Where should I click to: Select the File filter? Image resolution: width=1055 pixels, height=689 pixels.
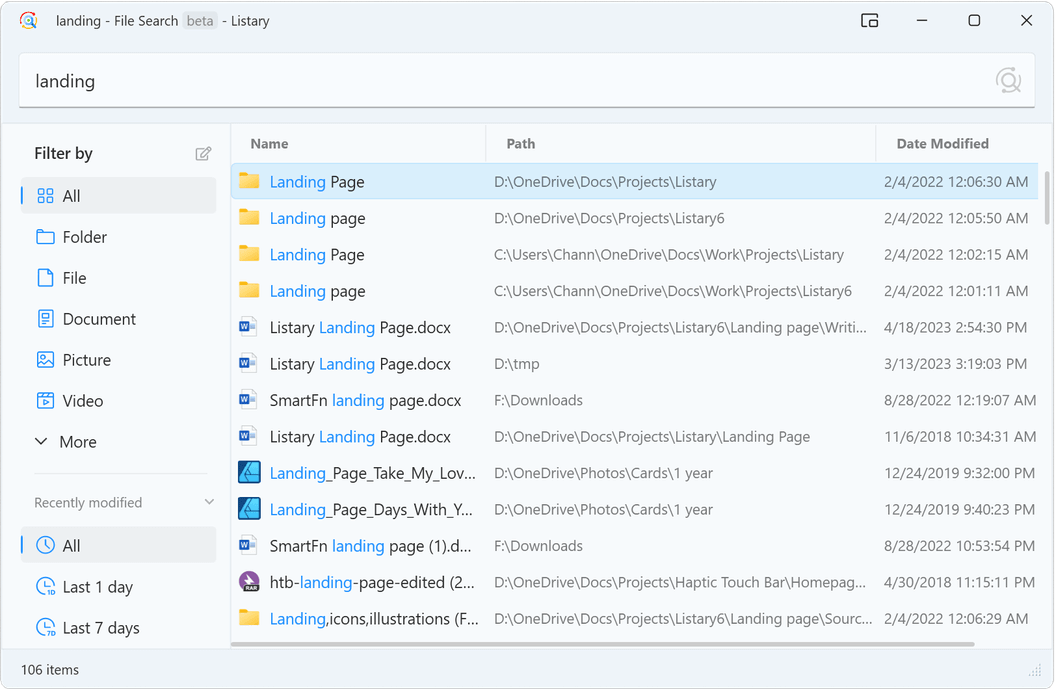(118, 278)
